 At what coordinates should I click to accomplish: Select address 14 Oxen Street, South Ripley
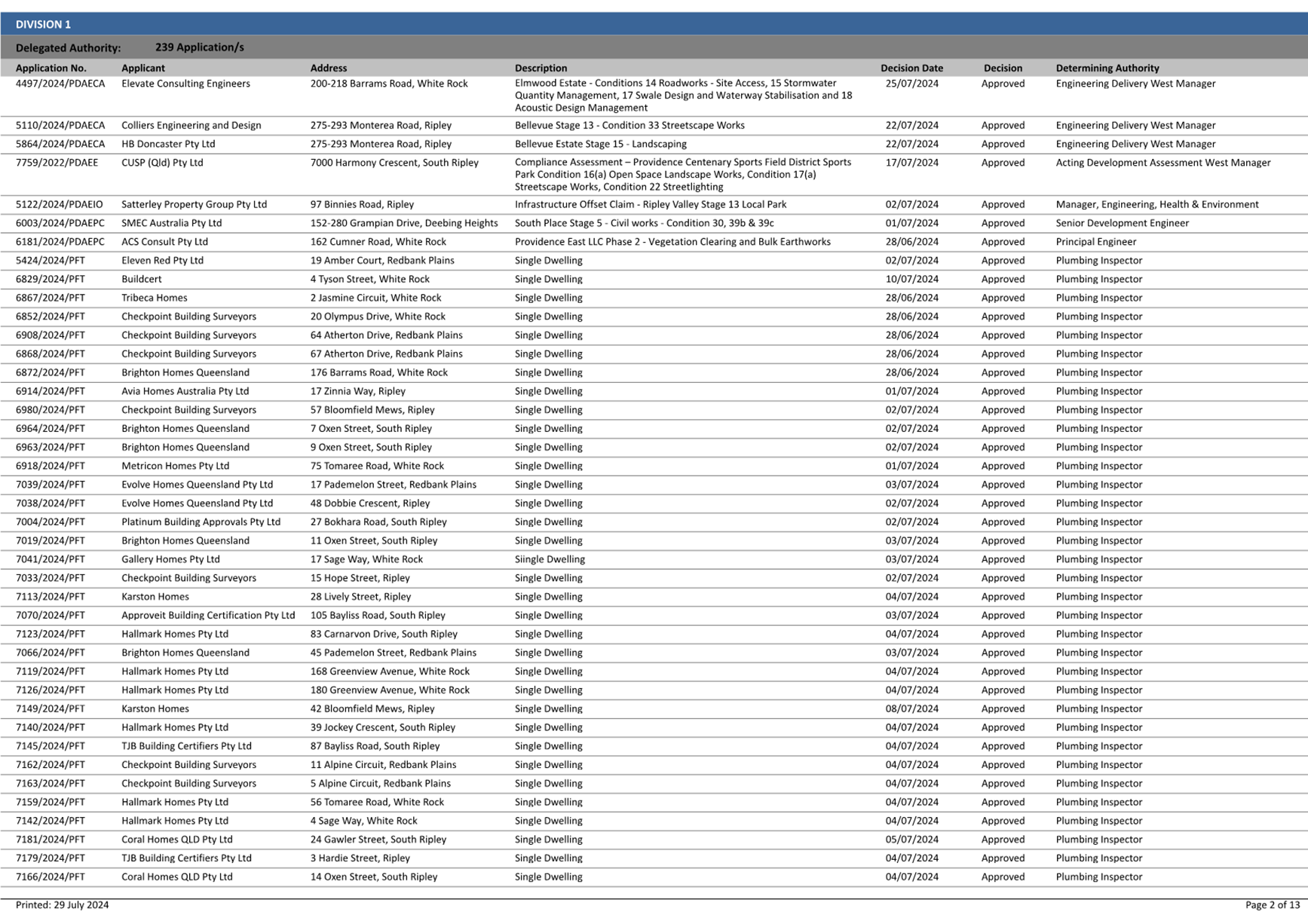373,877
